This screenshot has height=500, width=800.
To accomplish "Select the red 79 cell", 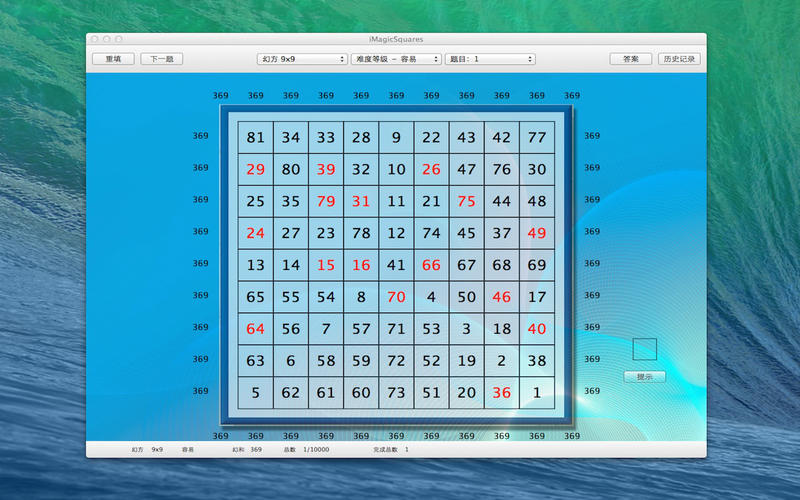I will (x=326, y=201).
